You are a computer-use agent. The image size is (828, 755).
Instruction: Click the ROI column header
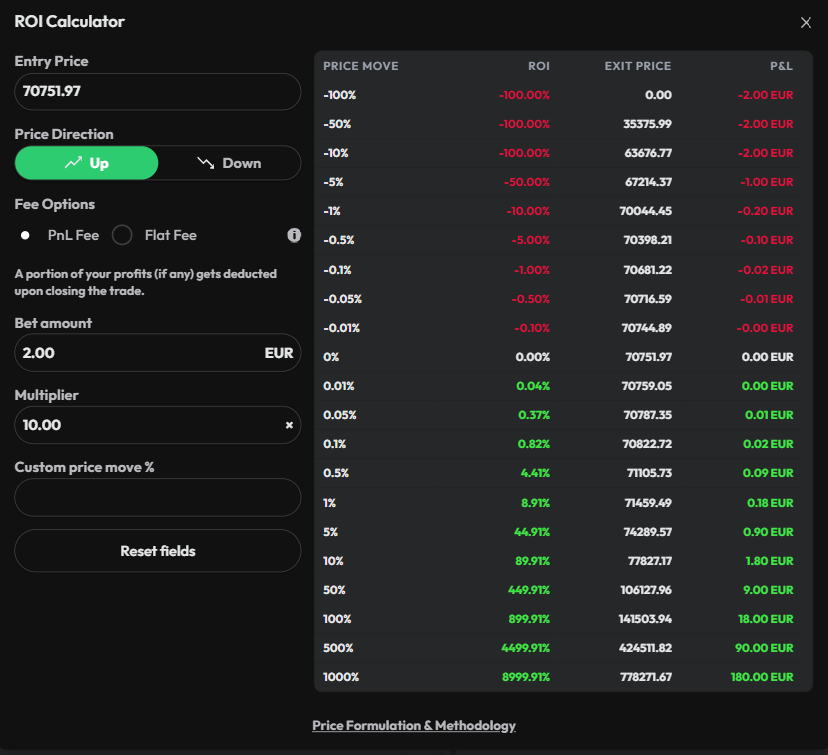538,66
